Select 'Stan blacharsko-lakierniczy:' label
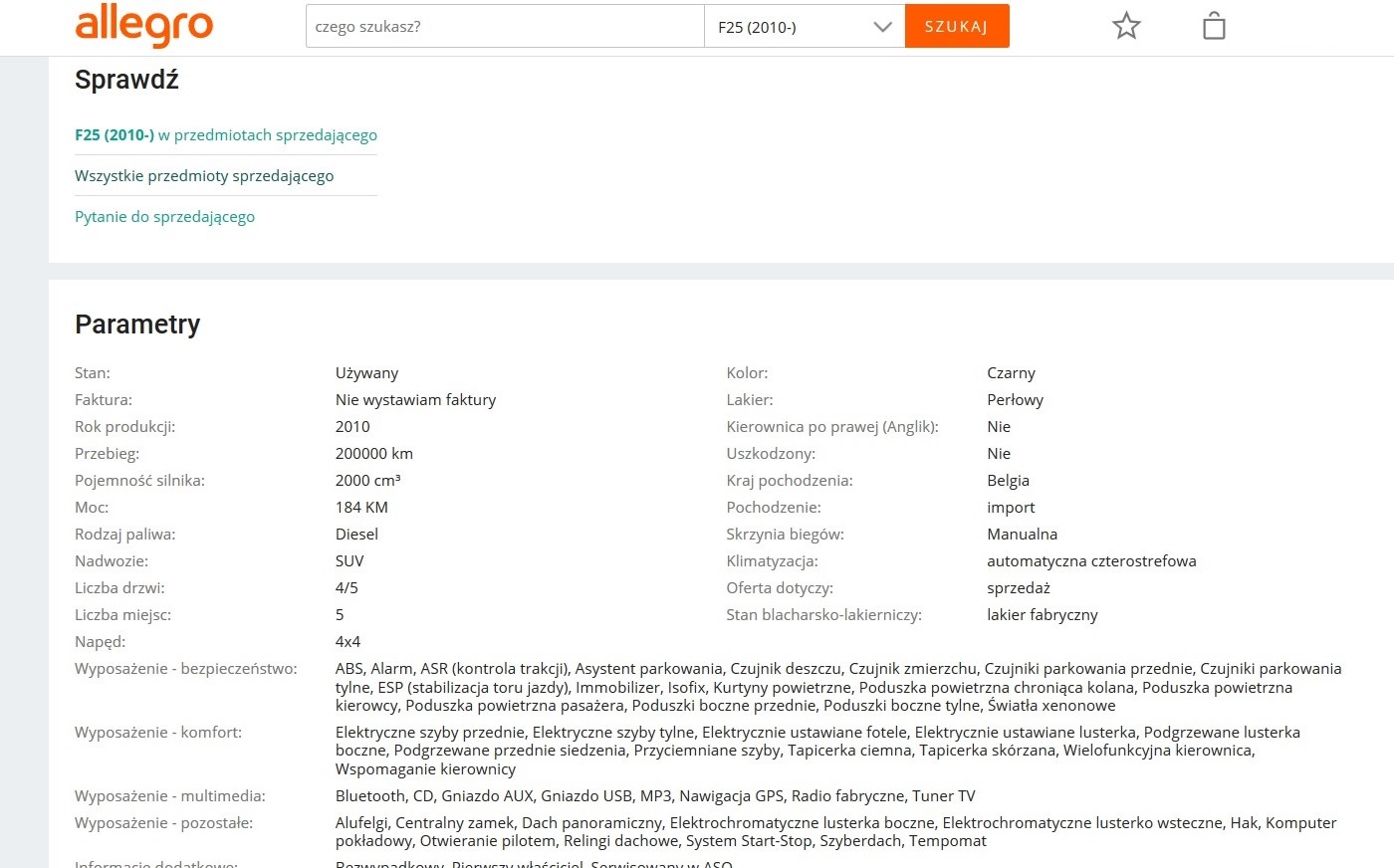This screenshot has width=1394, height=868. click(823, 615)
